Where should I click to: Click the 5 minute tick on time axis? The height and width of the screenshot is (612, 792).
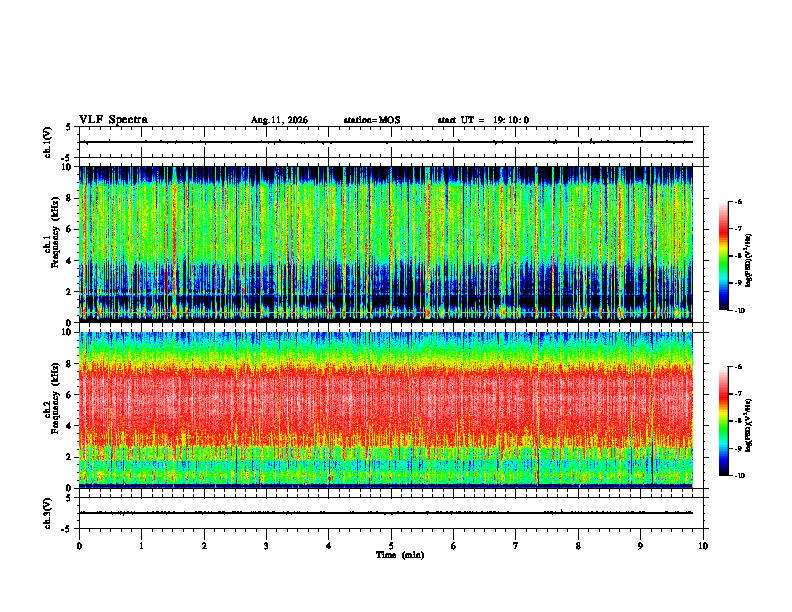[391, 546]
